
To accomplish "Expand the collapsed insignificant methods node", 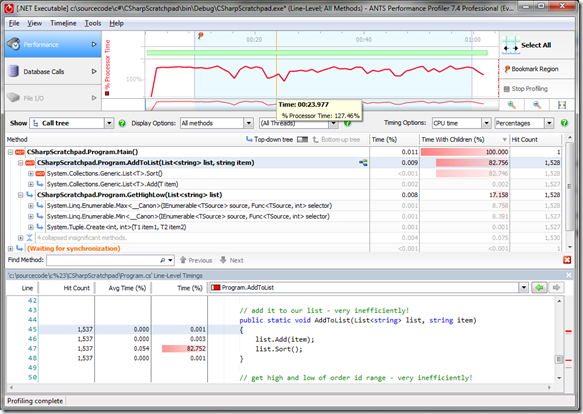I will 21,238.
